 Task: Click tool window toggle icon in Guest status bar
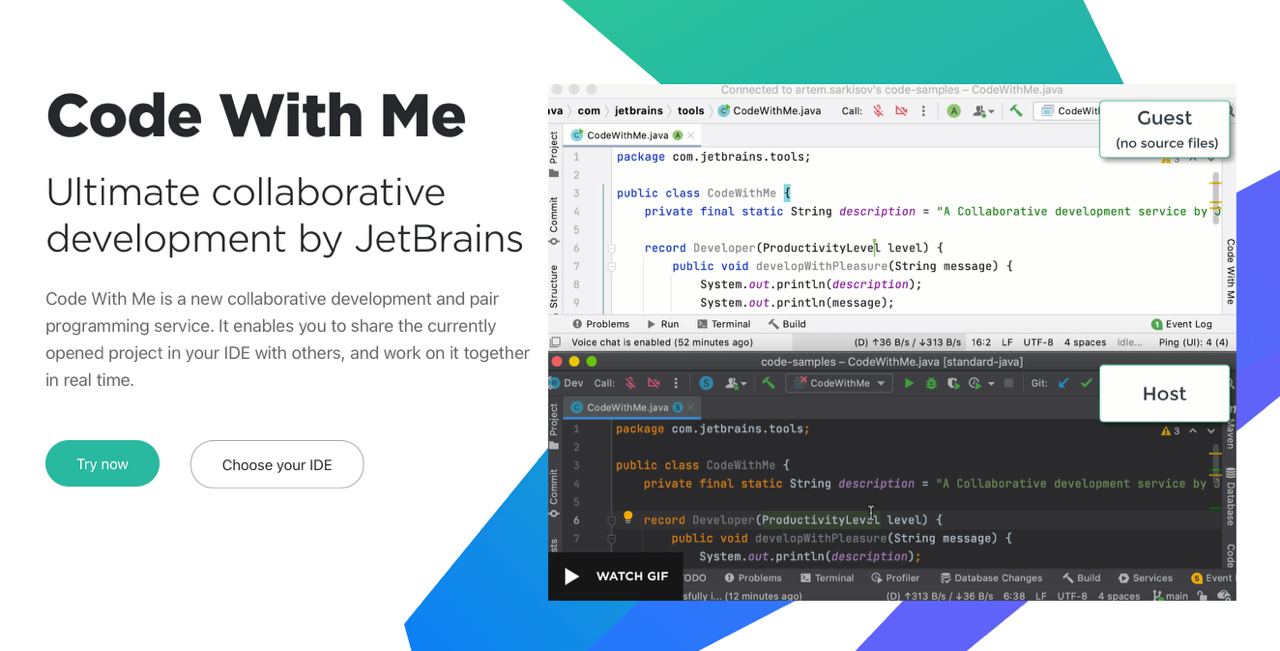click(x=557, y=342)
